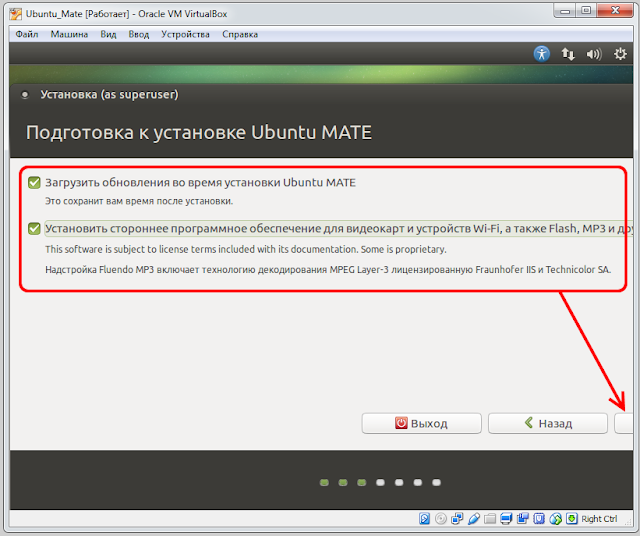Toggle the install third-party software checkbox
The height and width of the screenshot is (536, 640).
pyautogui.click(x=34, y=229)
